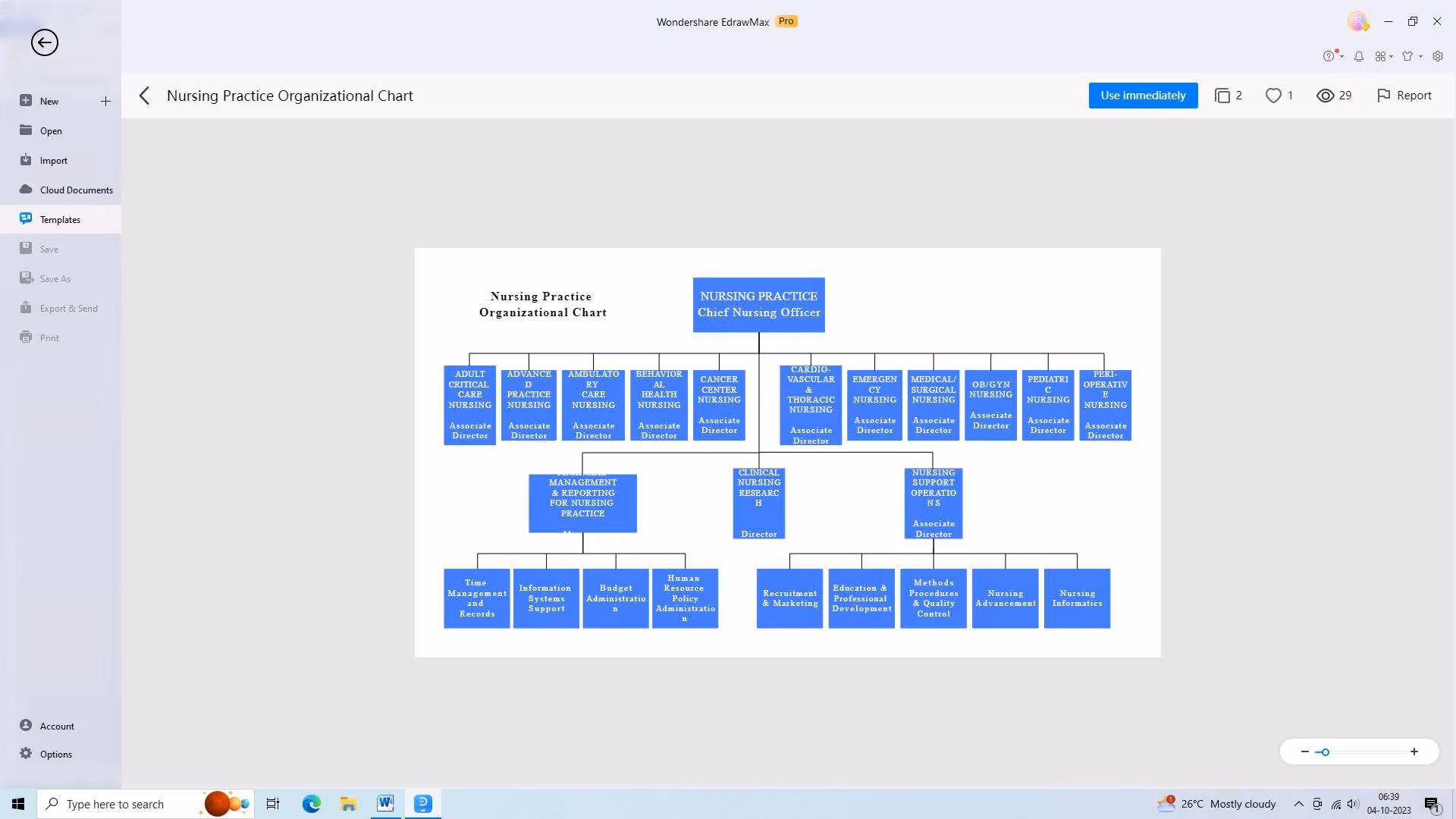Click the user avatar icon

(1357, 21)
